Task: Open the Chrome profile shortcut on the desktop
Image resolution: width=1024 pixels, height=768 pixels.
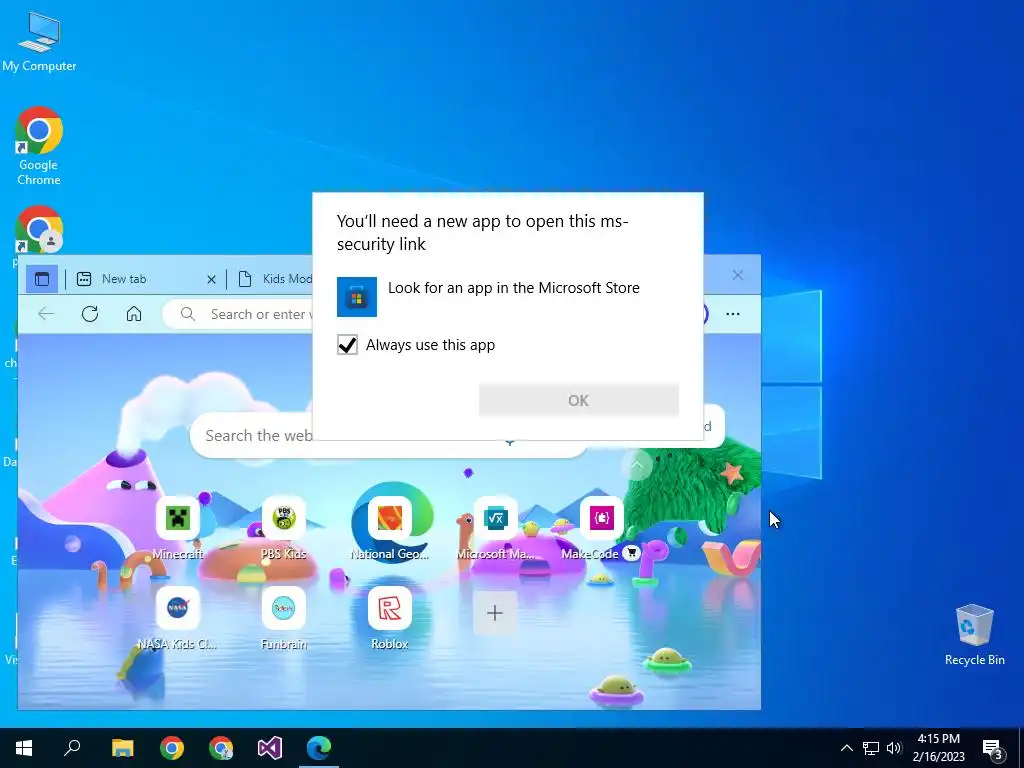Action: point(39,230)
